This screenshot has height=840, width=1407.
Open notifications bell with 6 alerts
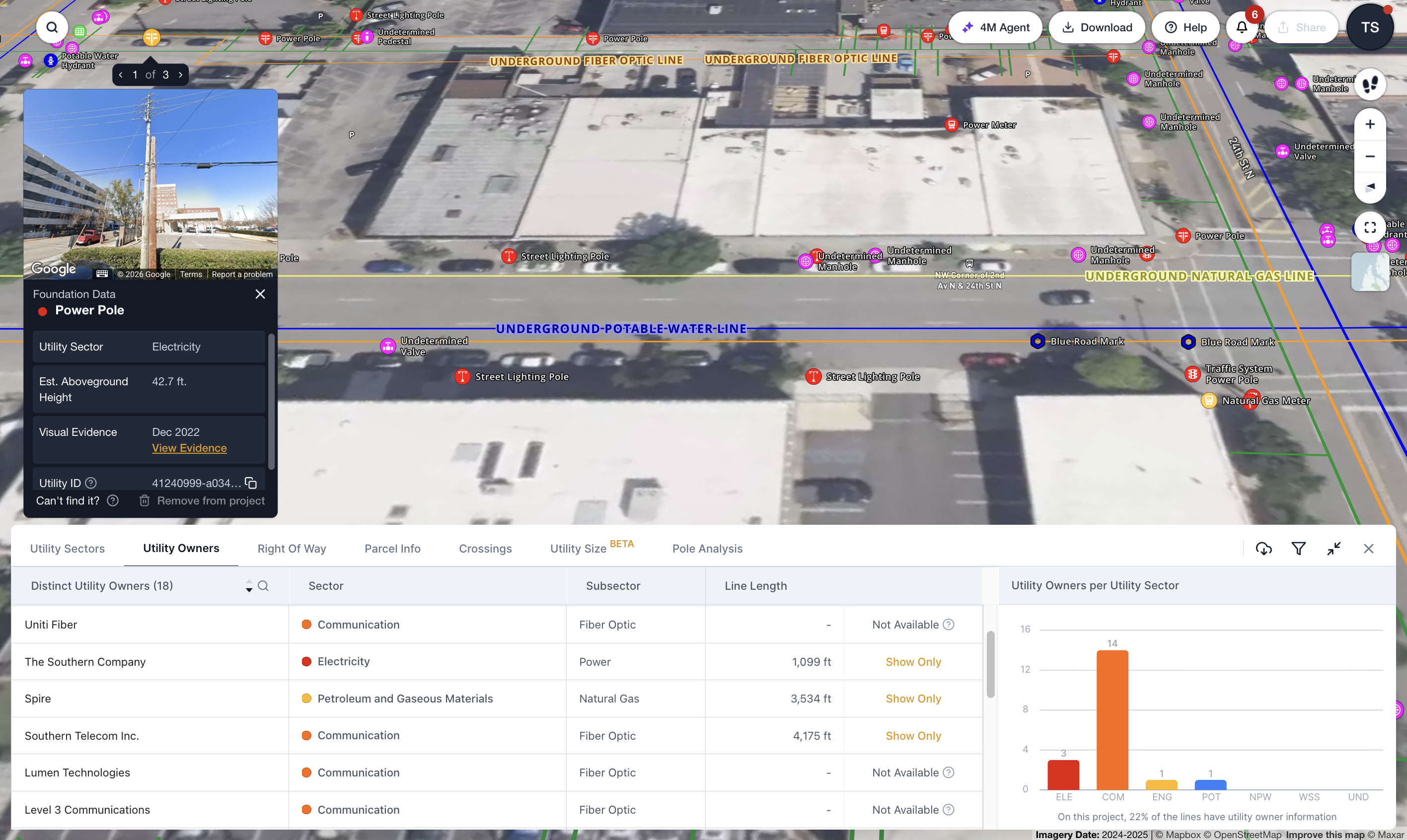click(x=1242, y=27)
